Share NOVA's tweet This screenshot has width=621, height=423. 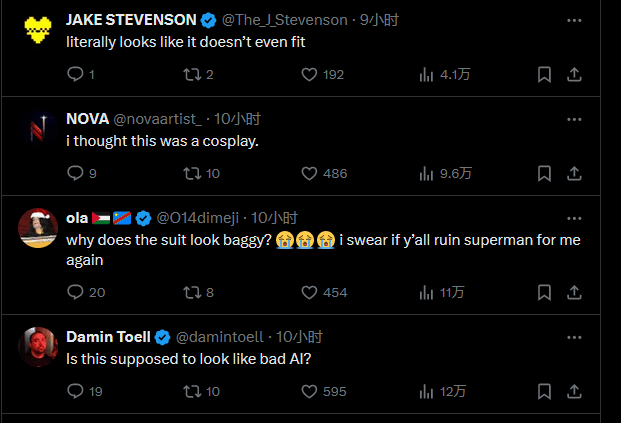[x=575, y=173]
